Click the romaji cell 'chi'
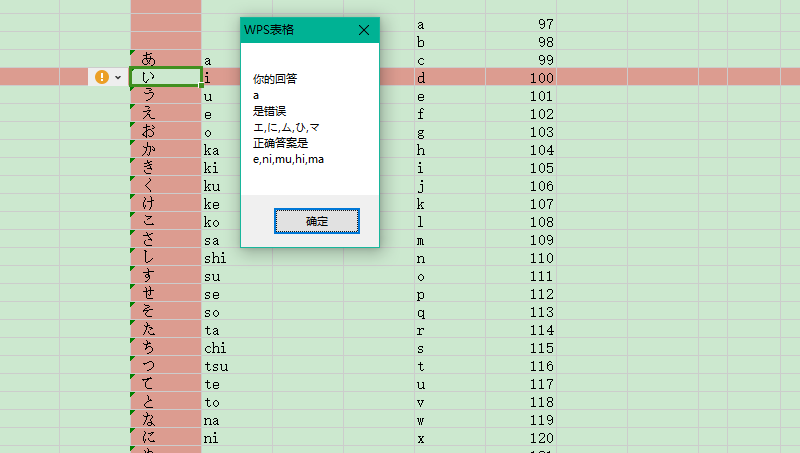This screenshot has height=453, width=800. (237, 347)
